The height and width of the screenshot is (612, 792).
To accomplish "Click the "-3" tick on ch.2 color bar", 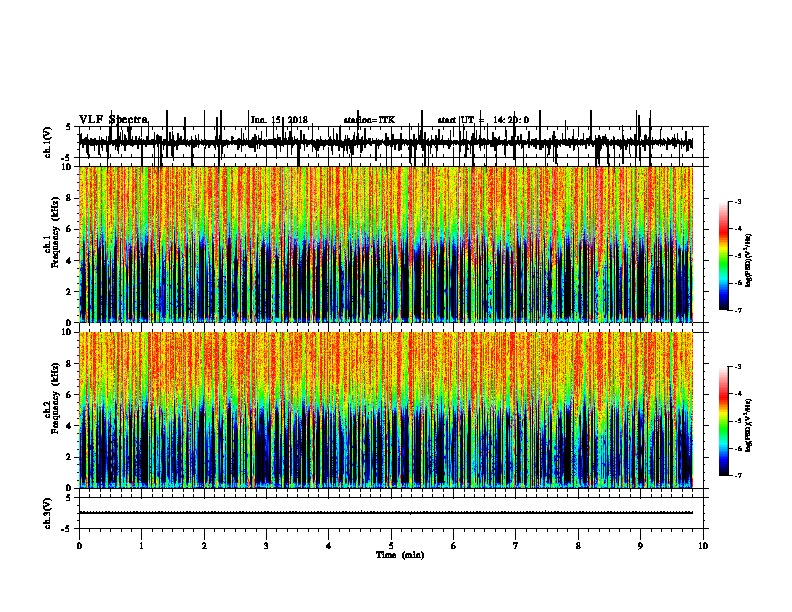I will pos(738,367).
